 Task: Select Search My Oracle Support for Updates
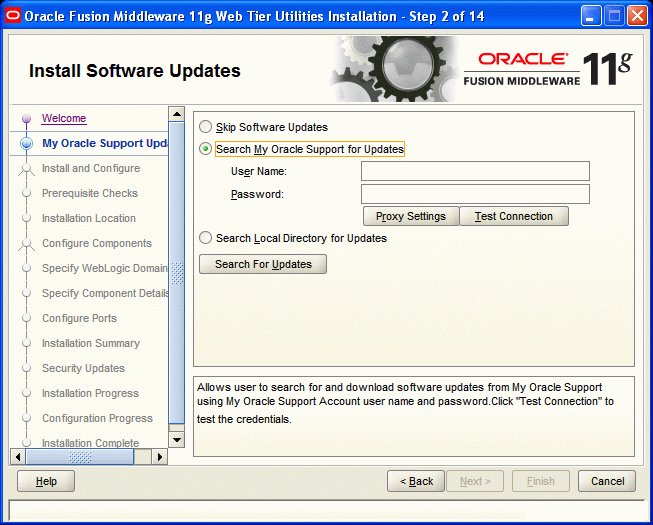coord(205,149)
